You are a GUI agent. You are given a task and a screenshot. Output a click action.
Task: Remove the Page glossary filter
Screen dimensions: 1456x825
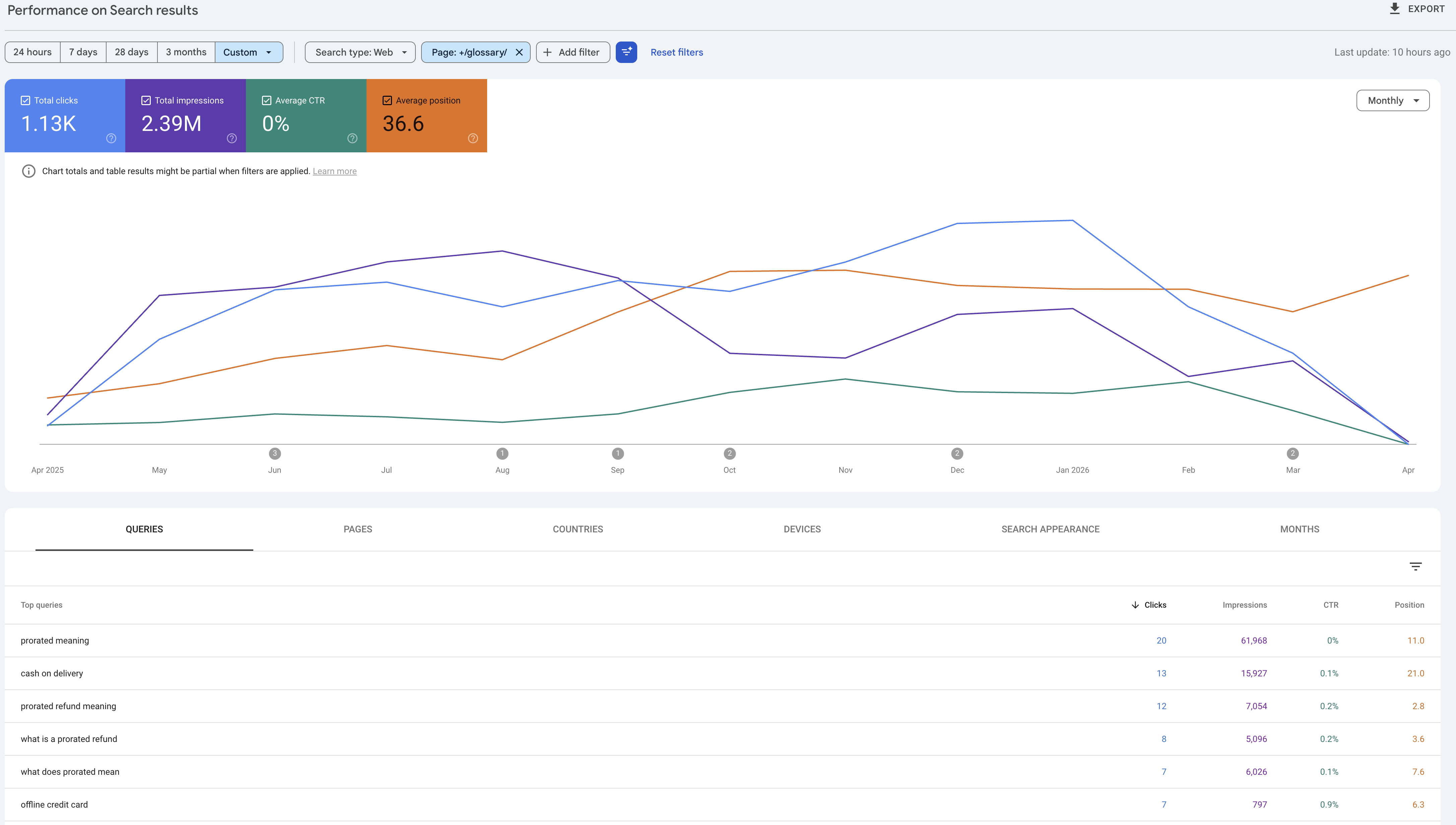click(519, 52)
